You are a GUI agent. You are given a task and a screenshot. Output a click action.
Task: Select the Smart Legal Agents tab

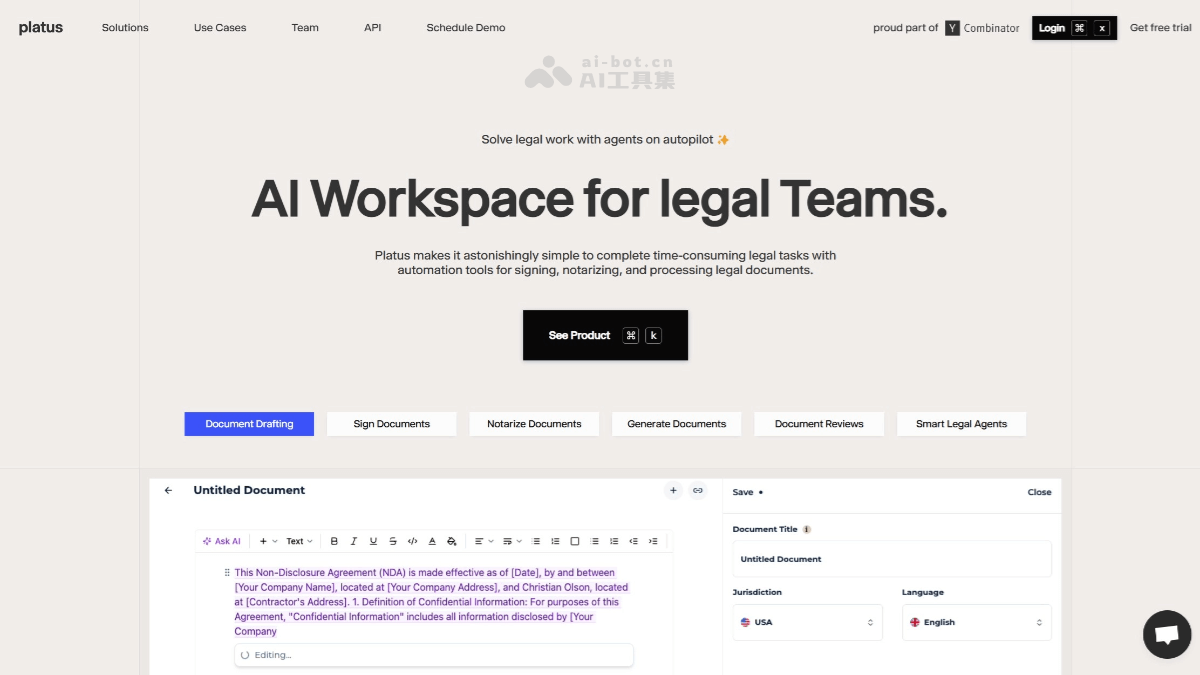click(961, 424)
